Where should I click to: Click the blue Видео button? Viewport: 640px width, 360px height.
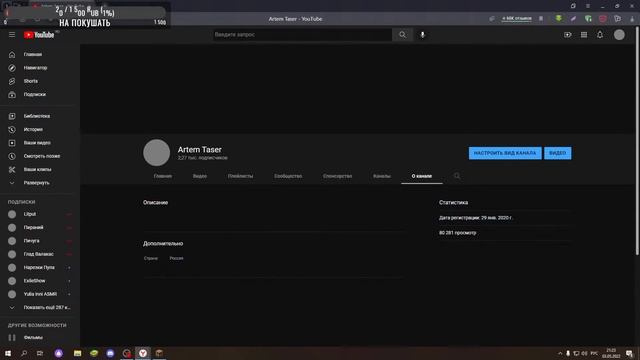point(558,153)
